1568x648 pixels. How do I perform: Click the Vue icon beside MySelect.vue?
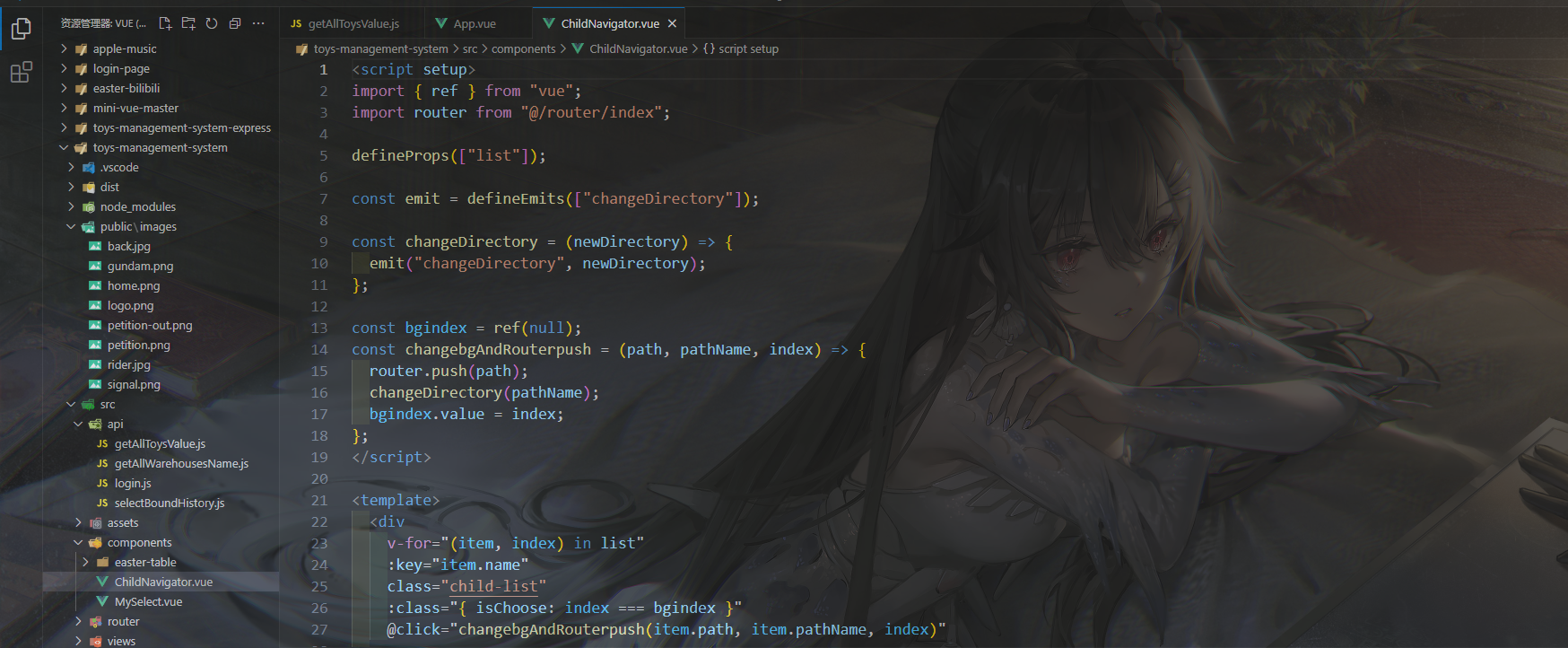(102, 601)
